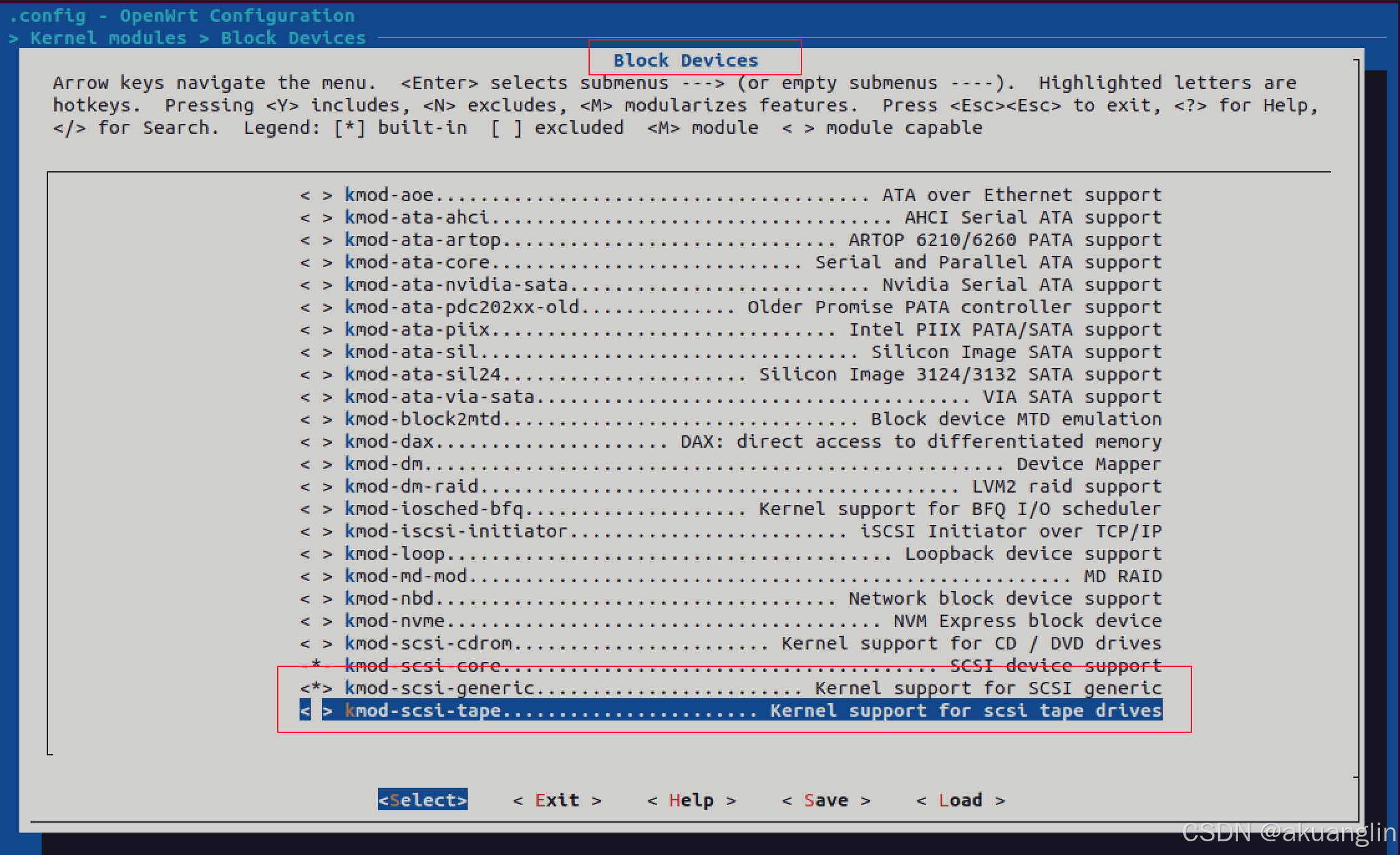Toggle the kmod-loop module checkbox
The height and width of the screenshot is (855, 1400).
point(316,554)
